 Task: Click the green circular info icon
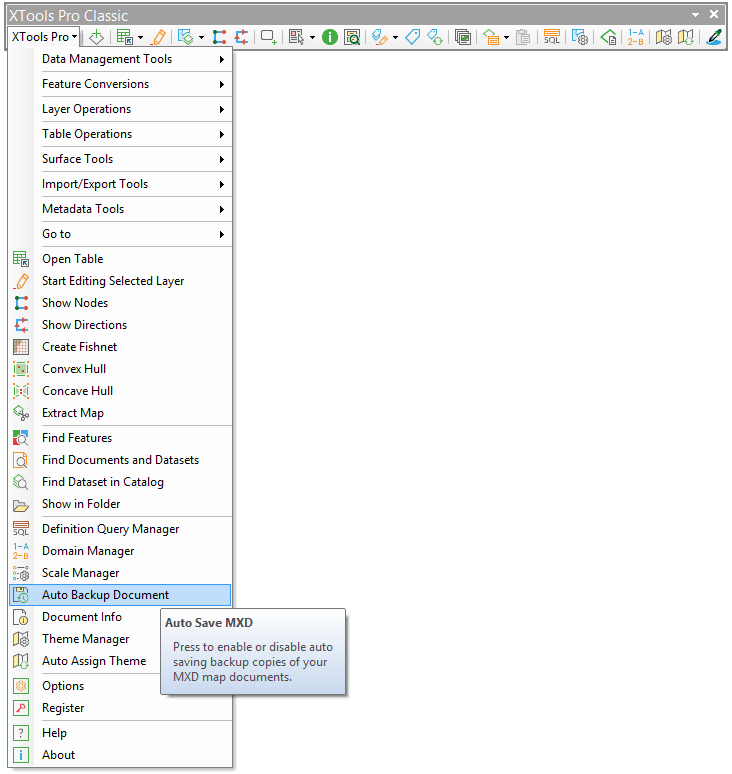click(330, 37)
